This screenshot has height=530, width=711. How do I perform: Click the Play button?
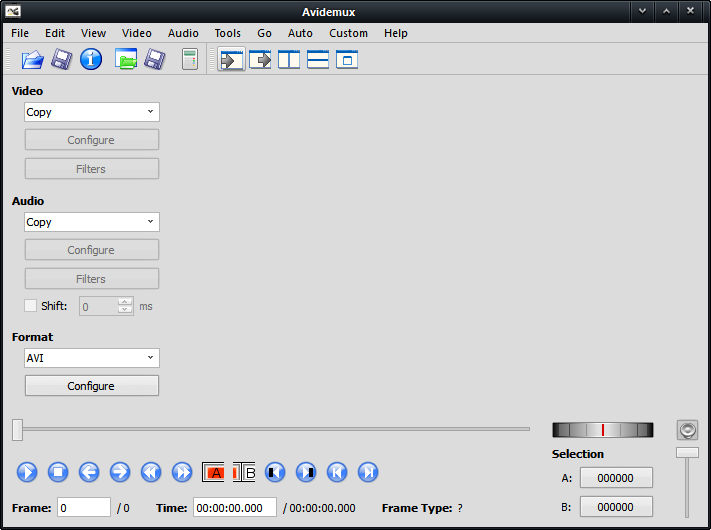(27, 472)
